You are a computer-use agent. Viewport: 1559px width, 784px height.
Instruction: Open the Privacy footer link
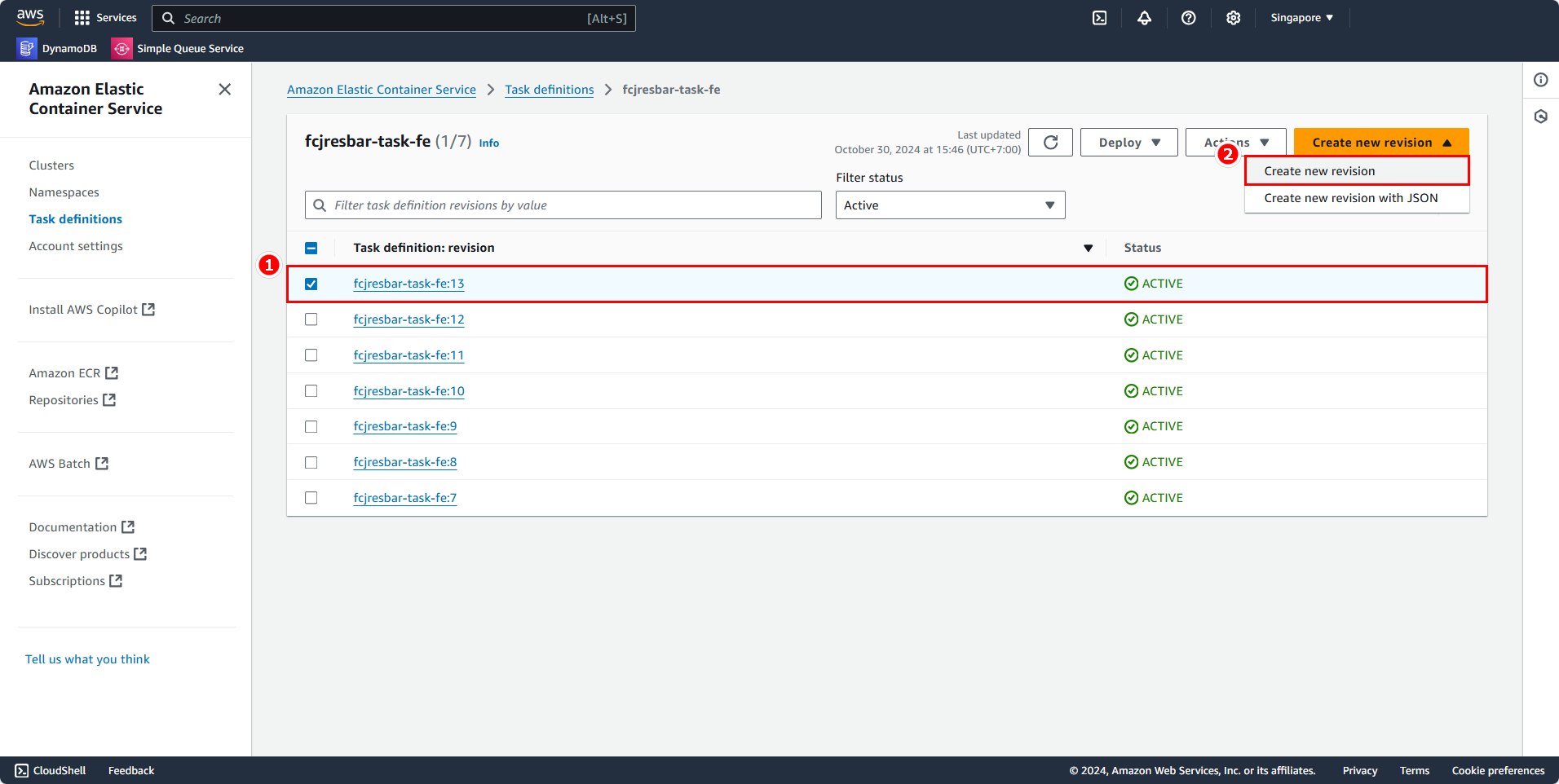[x=1360, y=771]
